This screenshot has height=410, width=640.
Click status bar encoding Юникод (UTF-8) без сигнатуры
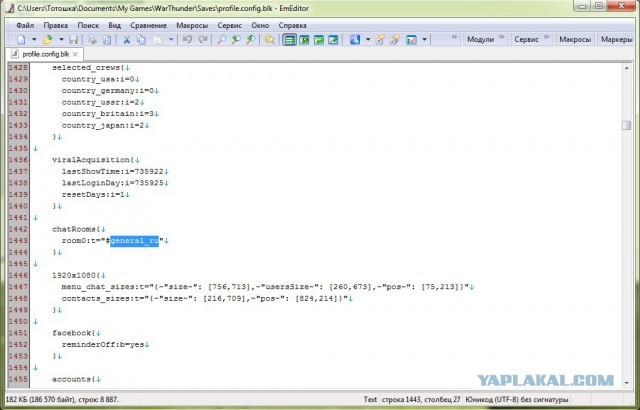[x=516, y=399]
